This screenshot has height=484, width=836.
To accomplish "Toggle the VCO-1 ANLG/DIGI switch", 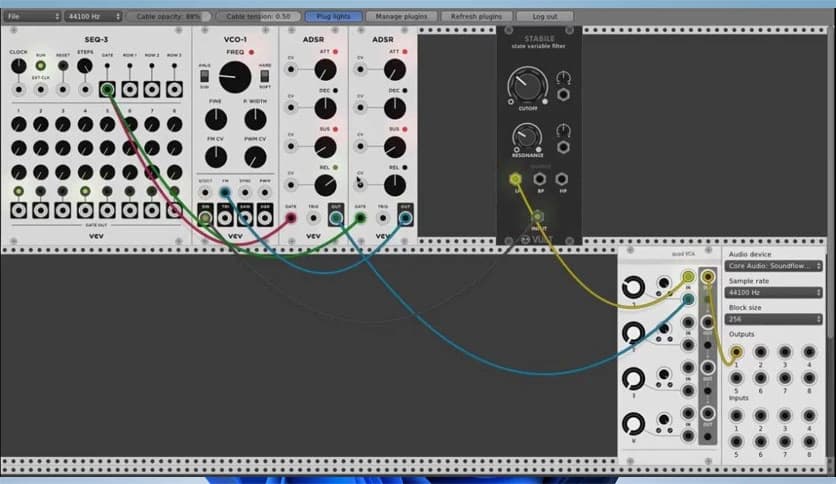I will click(x=204, y=73).
